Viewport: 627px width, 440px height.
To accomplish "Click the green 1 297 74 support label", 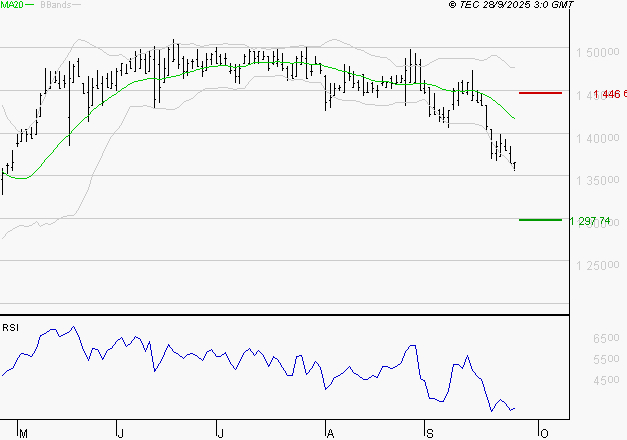I will [590, 221].
